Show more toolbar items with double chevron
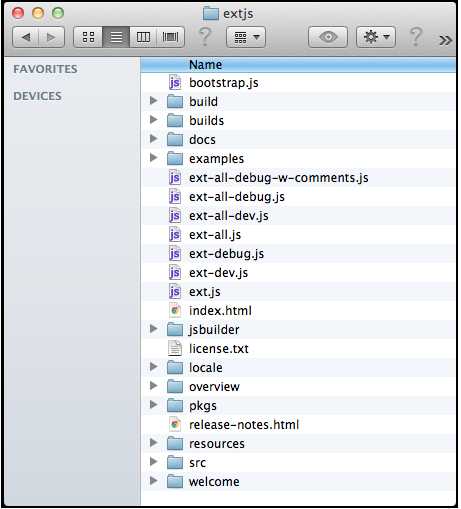Screen dimensions: 461x509 pos(445,40)
